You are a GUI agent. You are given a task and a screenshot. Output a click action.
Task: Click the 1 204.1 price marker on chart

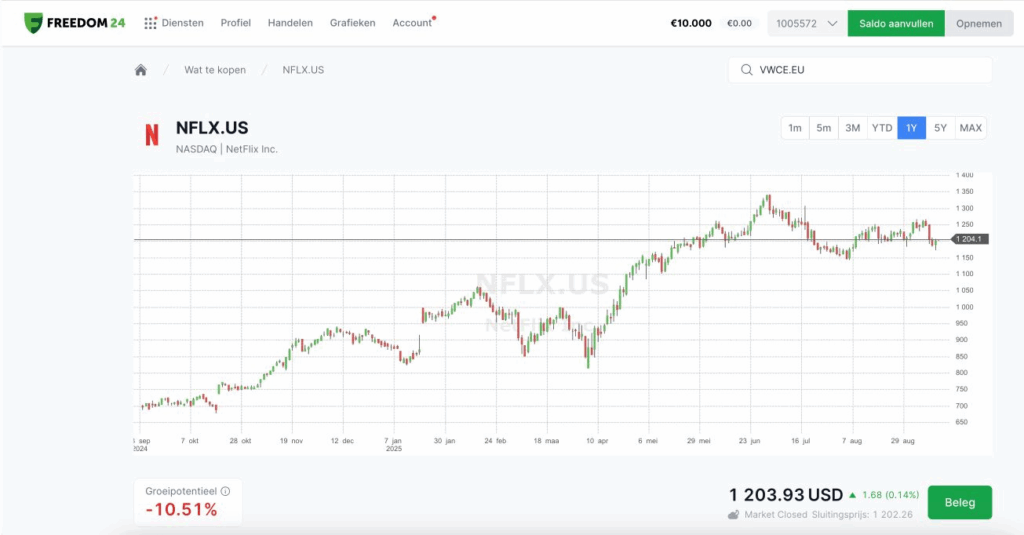pyautogui.click(x=970, y=239)
